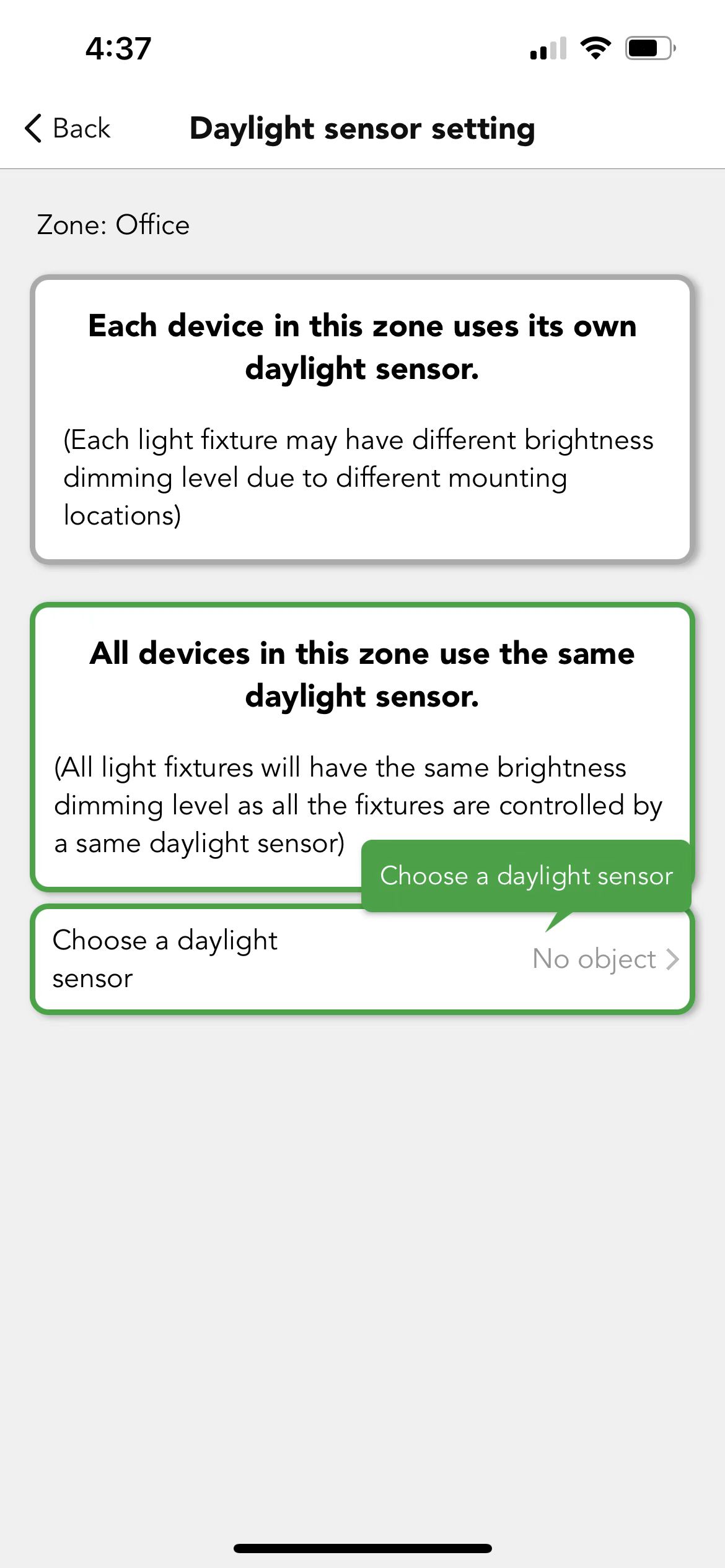Click 'a same daylight sensor)' text in second card
The image size is (725, 1568).
click(200, 843)
